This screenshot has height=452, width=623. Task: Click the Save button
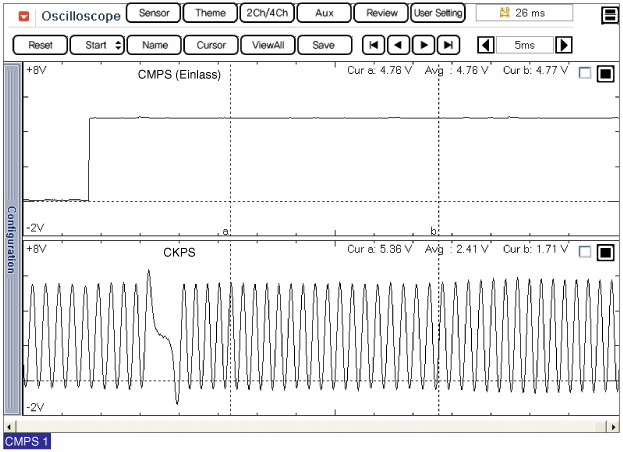tap(324, 45)
